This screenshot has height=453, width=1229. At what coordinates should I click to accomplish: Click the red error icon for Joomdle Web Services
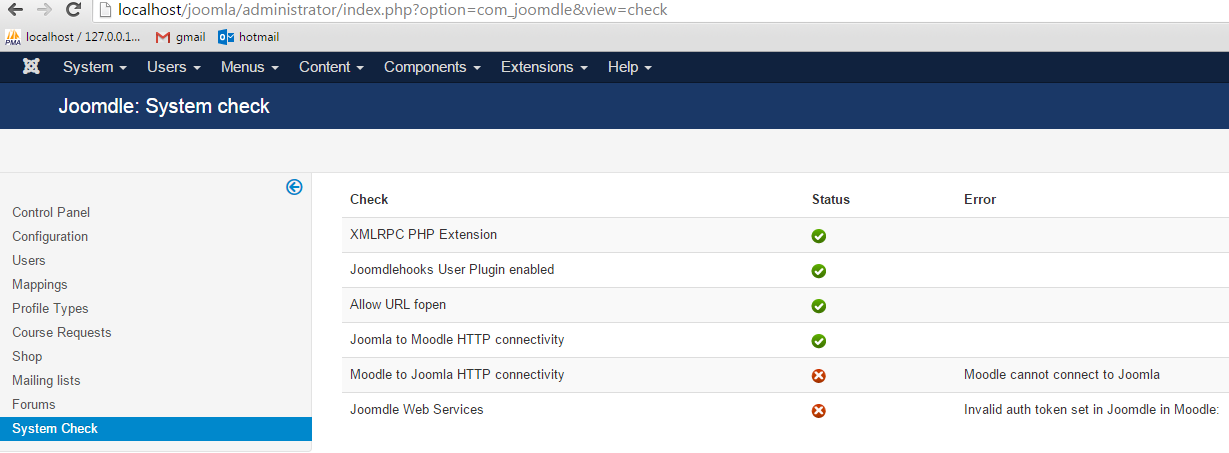click(818, 411)
